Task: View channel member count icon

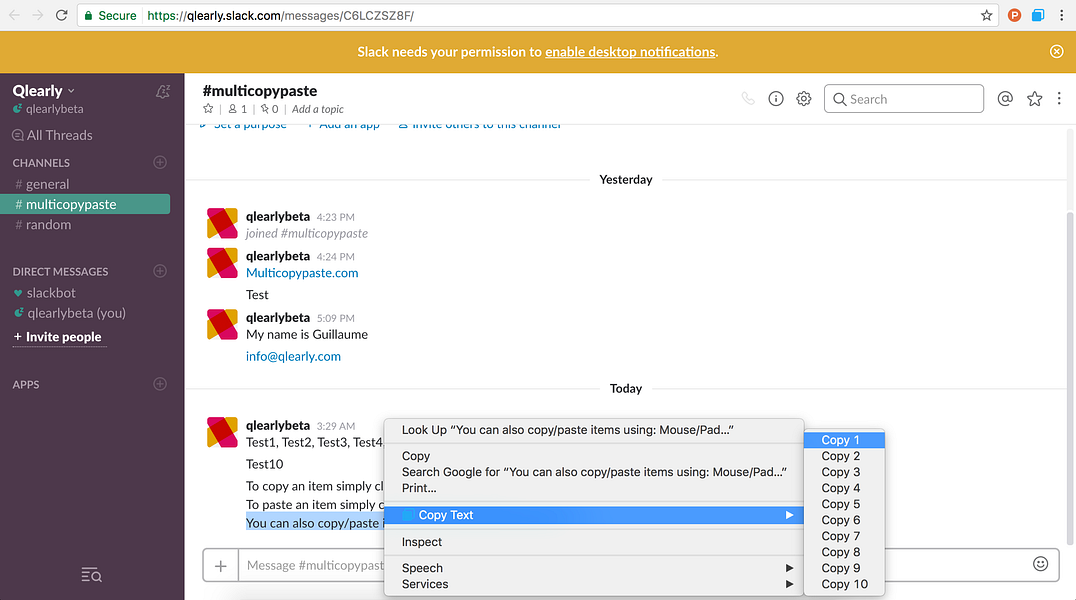Action: pyautogui.click(x=237, y=108)
